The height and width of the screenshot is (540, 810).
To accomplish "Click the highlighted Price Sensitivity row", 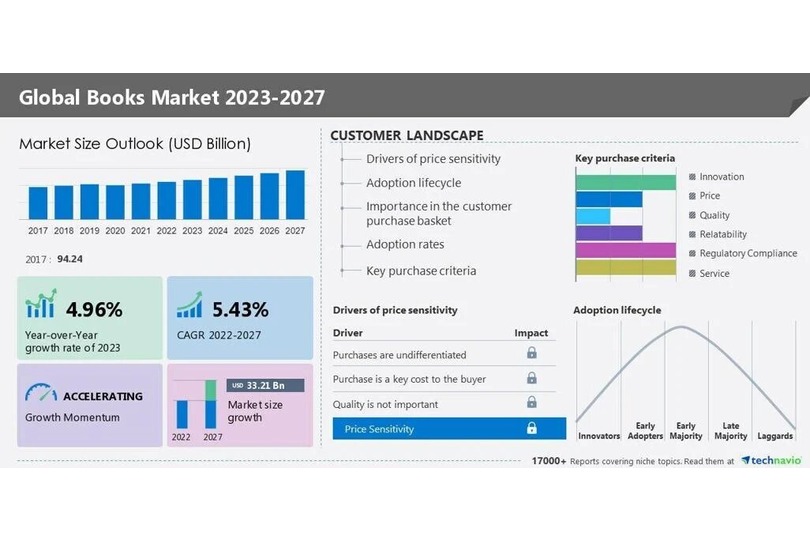I will tap(449, 428).
